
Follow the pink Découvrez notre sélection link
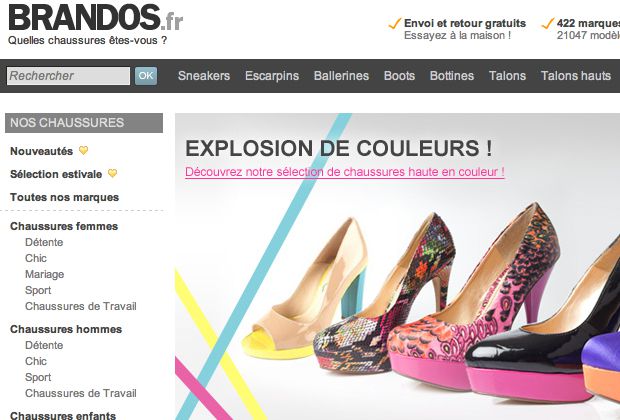(345, 172)
